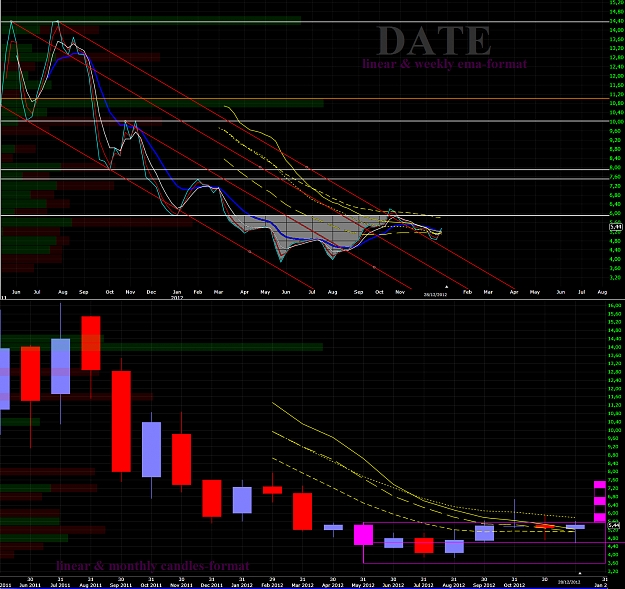625x589 pixels.
Task: Click the 28/12/2012 date marker in monthly chart
Action: 569,582
